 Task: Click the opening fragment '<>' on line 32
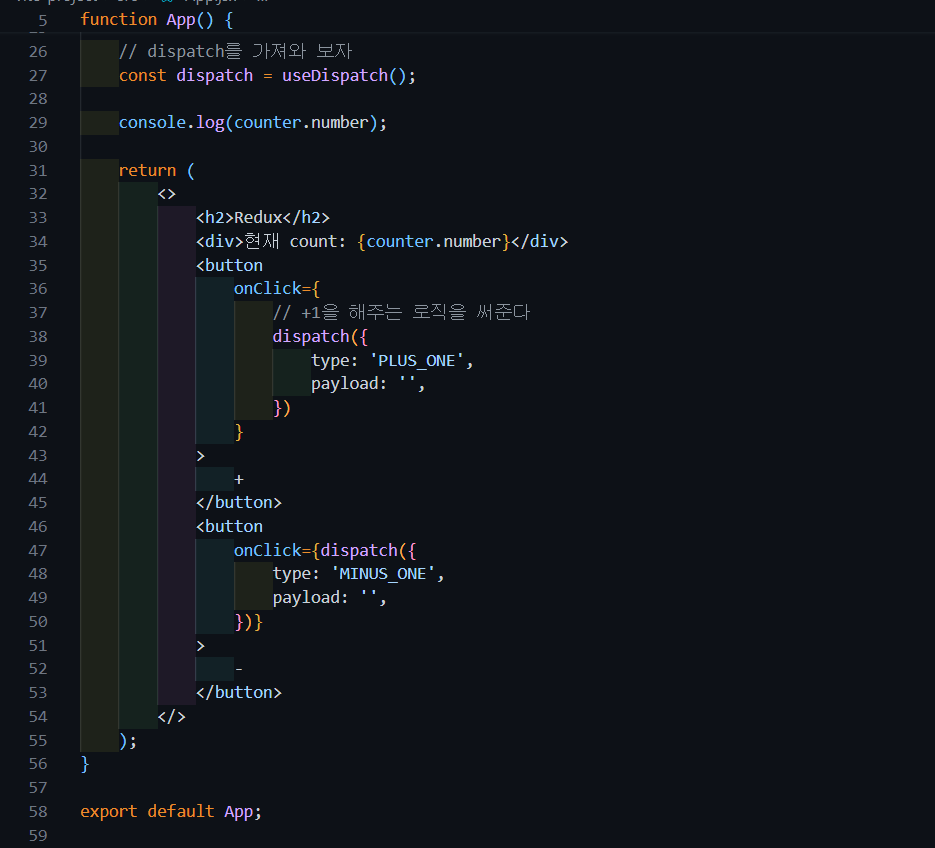167,194
